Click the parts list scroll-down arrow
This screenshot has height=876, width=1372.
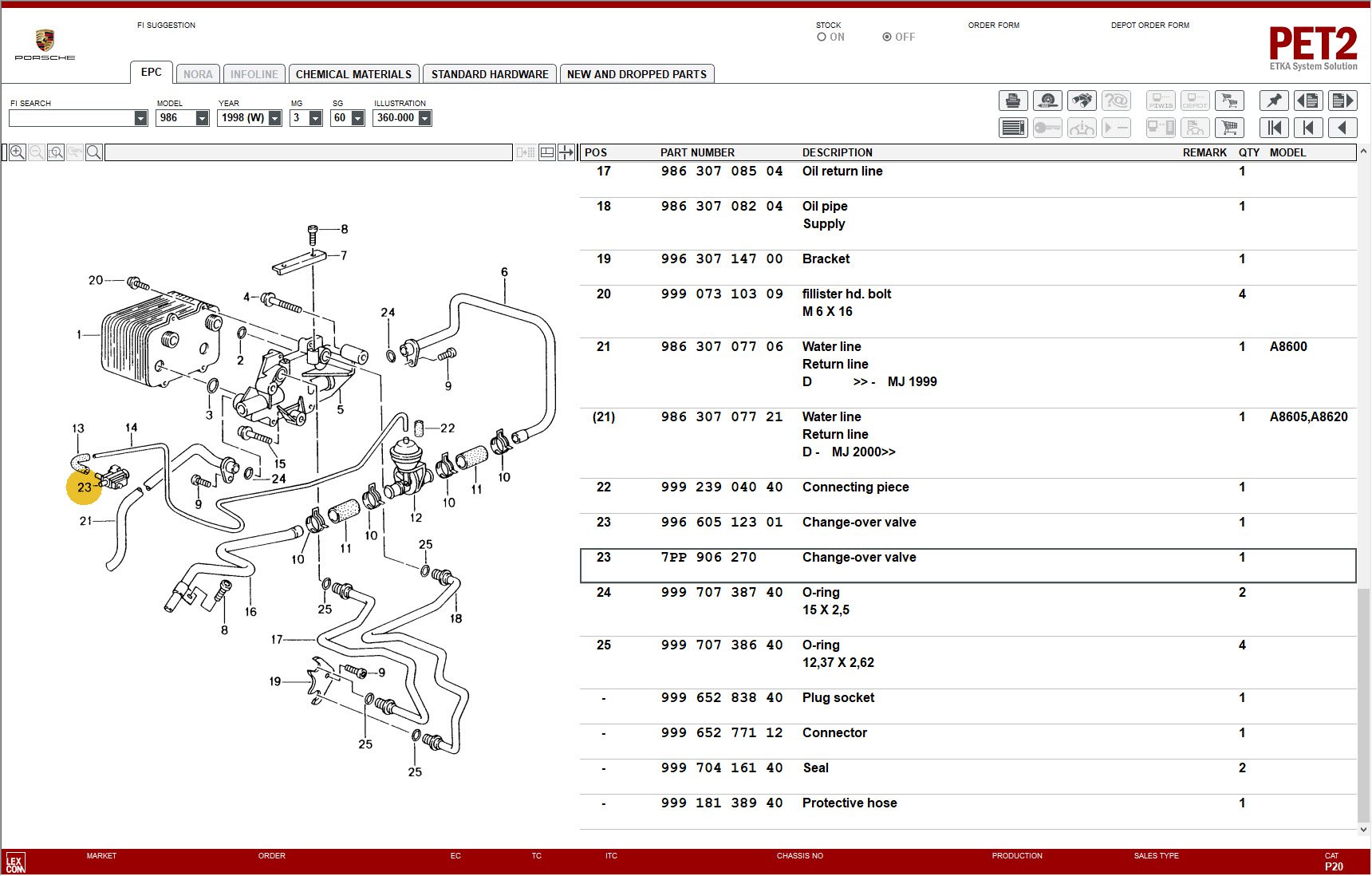[x=1363, y=829]
